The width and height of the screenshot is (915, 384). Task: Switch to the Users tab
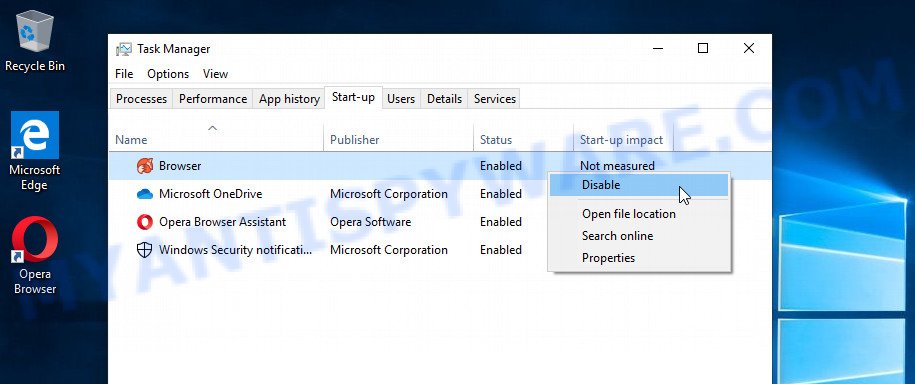point(401,99)
